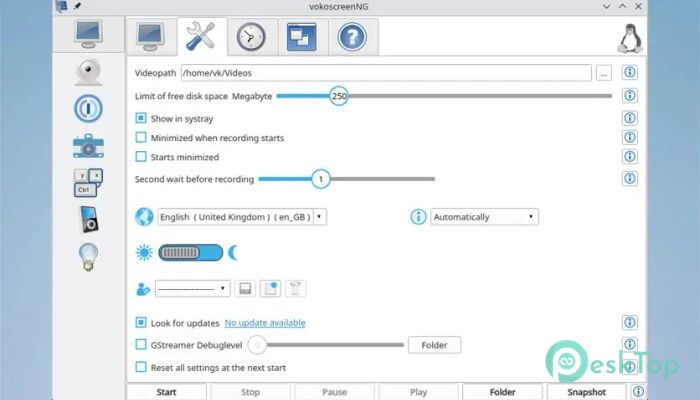Show info icon next to Snapshot button
Viewport: 700px width, 400px height.
639,392
